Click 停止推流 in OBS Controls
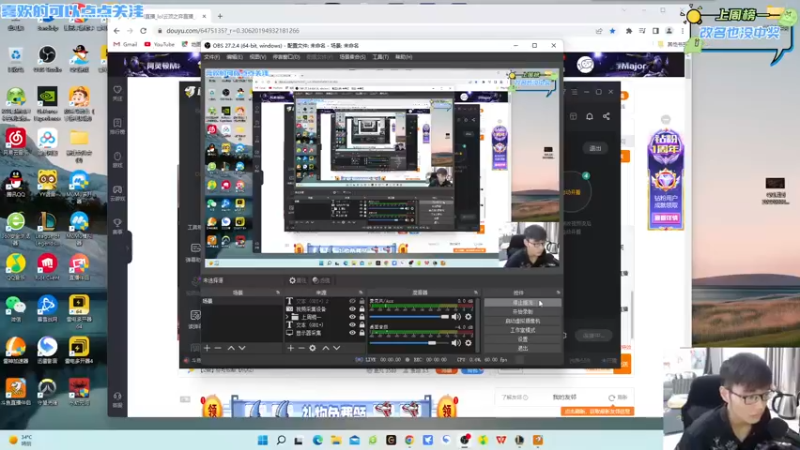This screenshot has width=800, height=450. (522, 303)
